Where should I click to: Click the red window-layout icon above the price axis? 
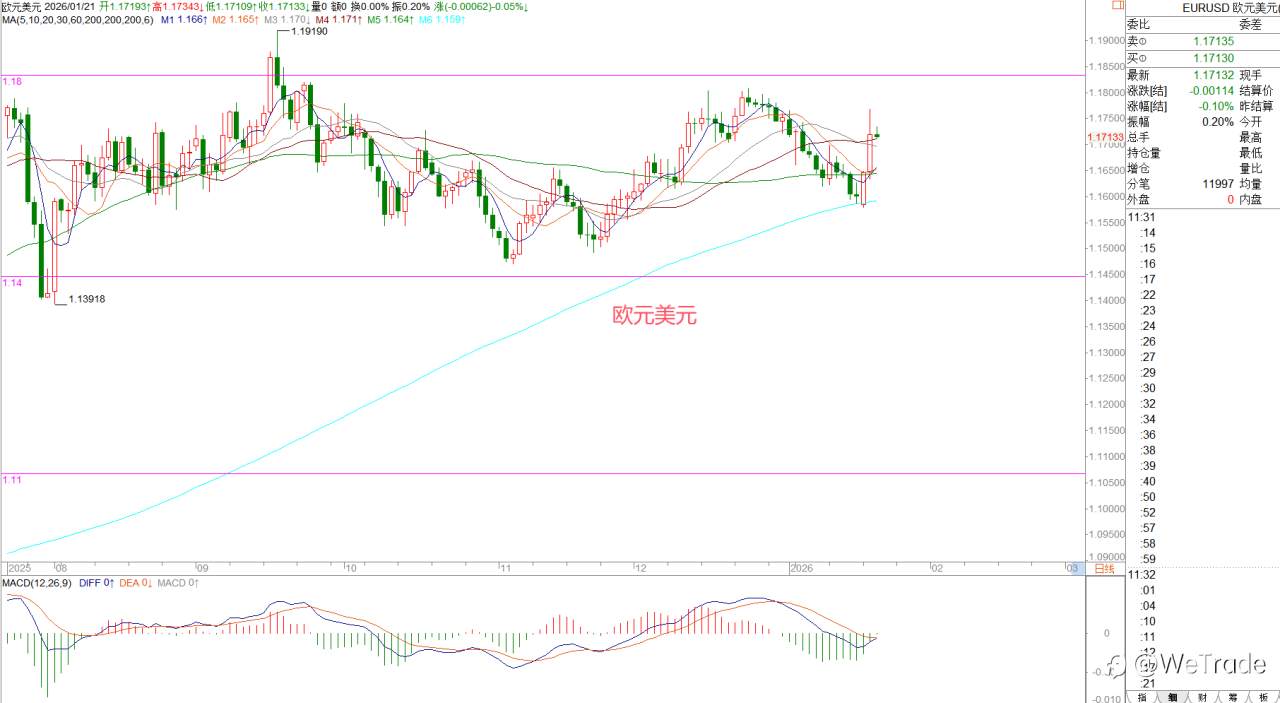click(1119, 6)
